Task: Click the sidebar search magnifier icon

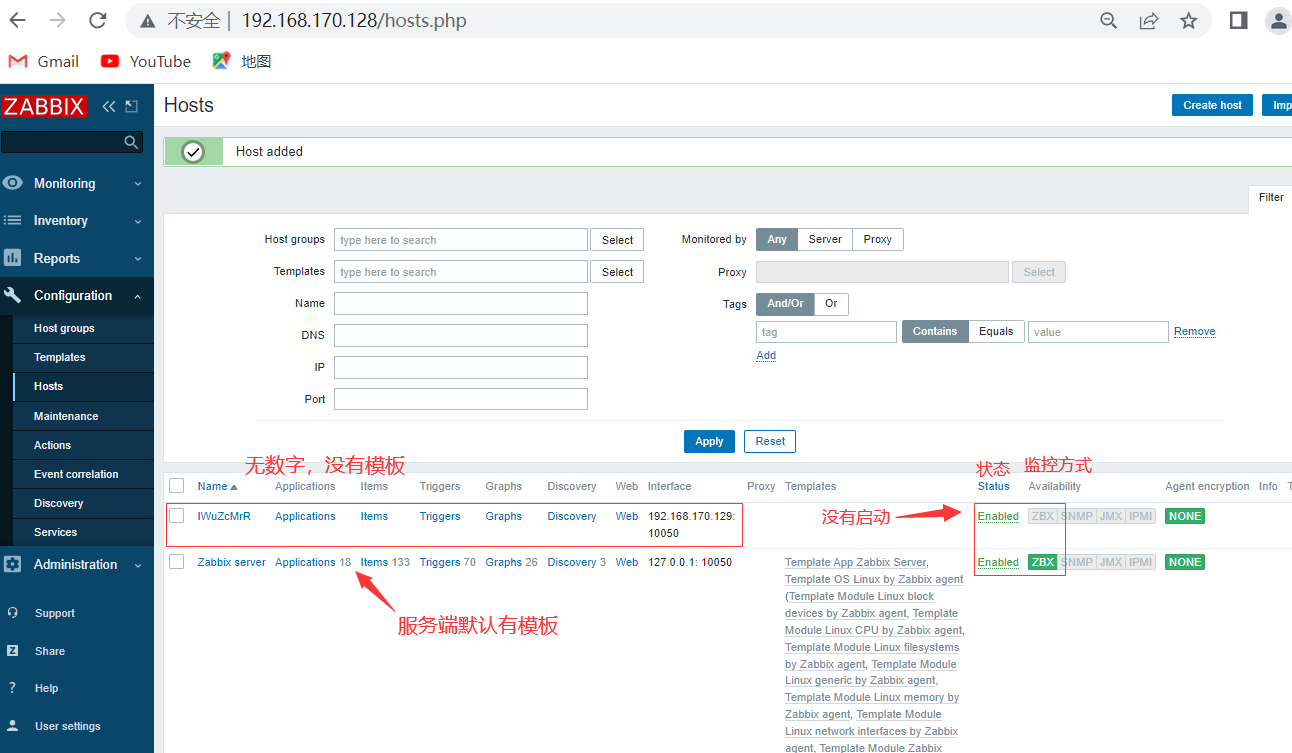Action: click(131, 142)
